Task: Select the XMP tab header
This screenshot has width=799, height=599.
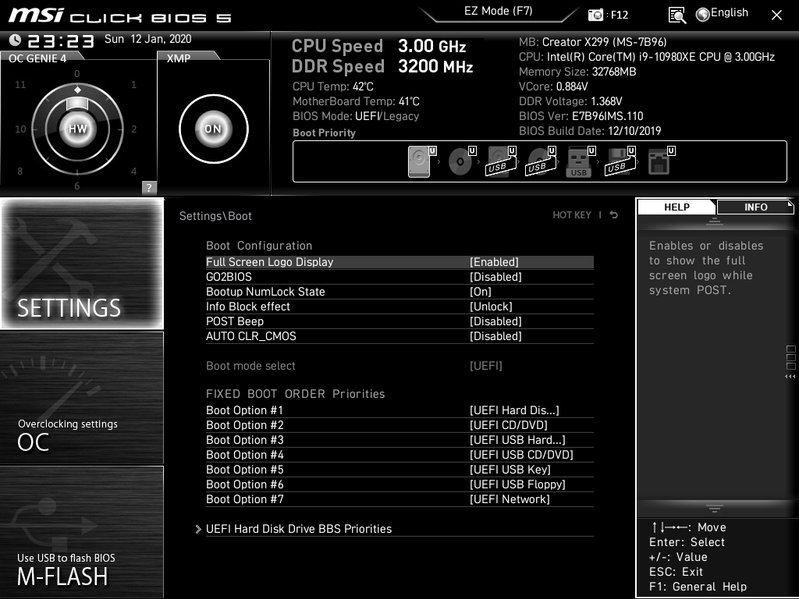Action: point(178,58)
